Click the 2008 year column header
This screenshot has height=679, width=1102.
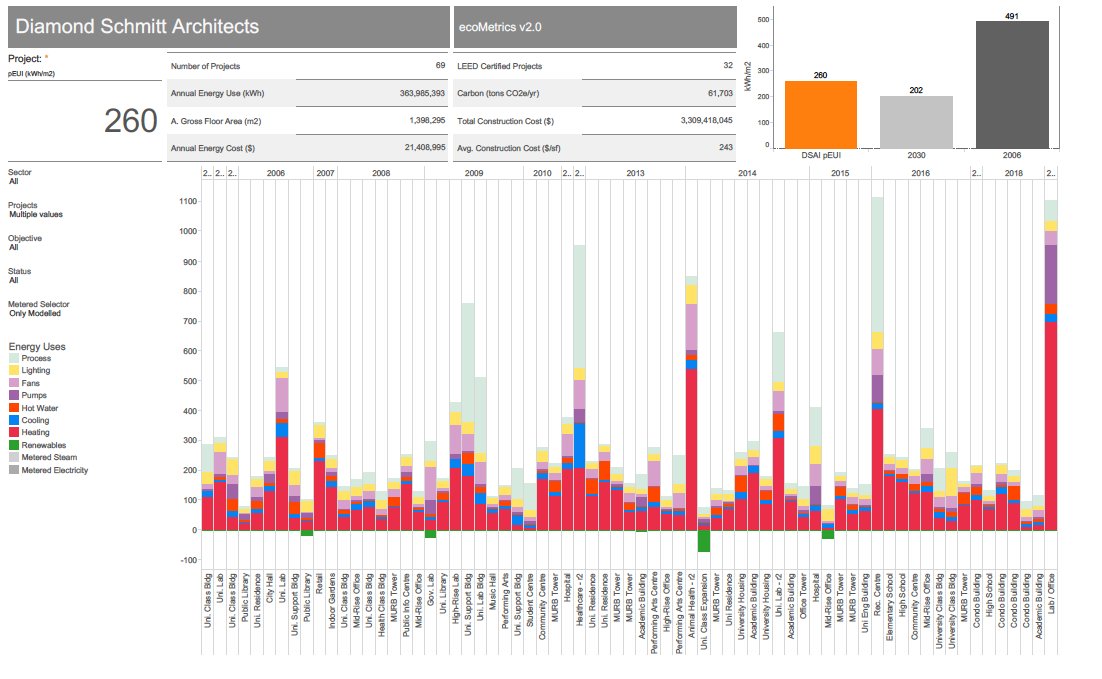[381, 173]
